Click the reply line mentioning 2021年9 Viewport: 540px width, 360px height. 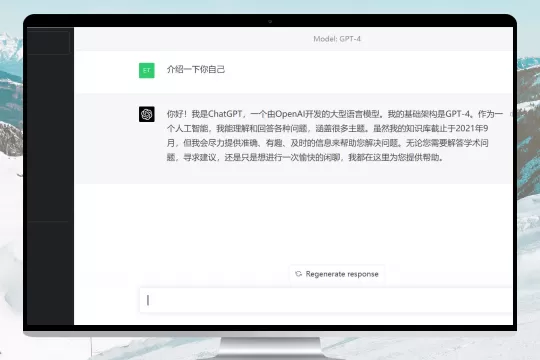click(327, 128)
